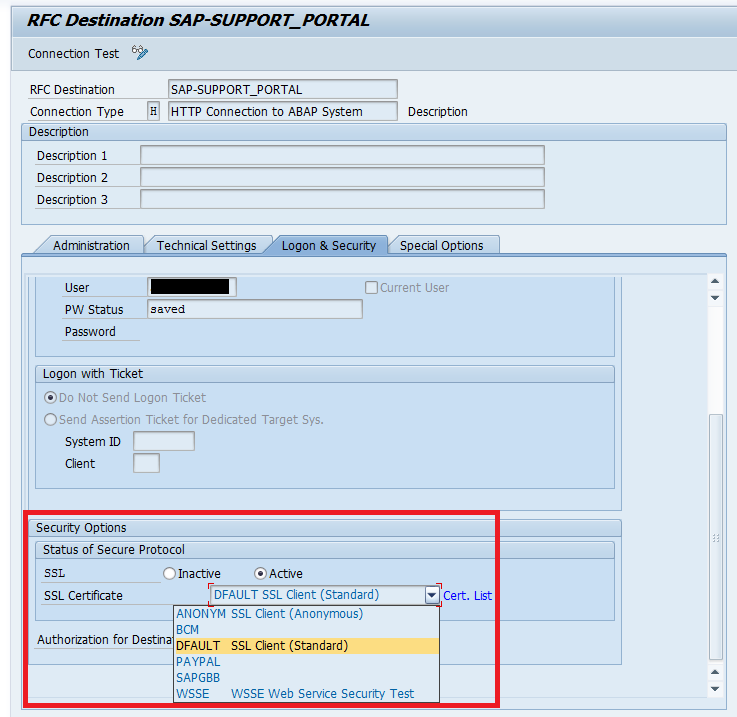737x717 pixels.
Task: Click the System ID input box
Action: pos(164,441)
